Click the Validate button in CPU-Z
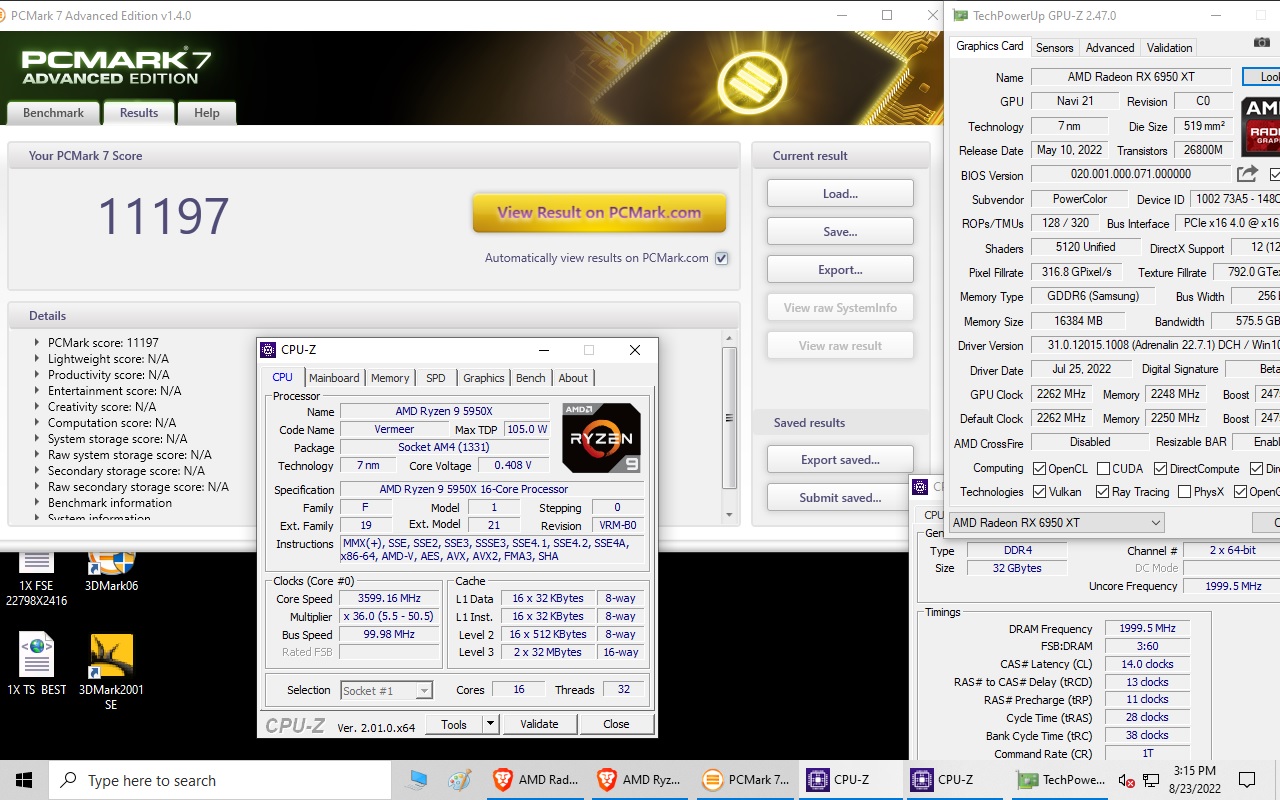 point(539,724)
